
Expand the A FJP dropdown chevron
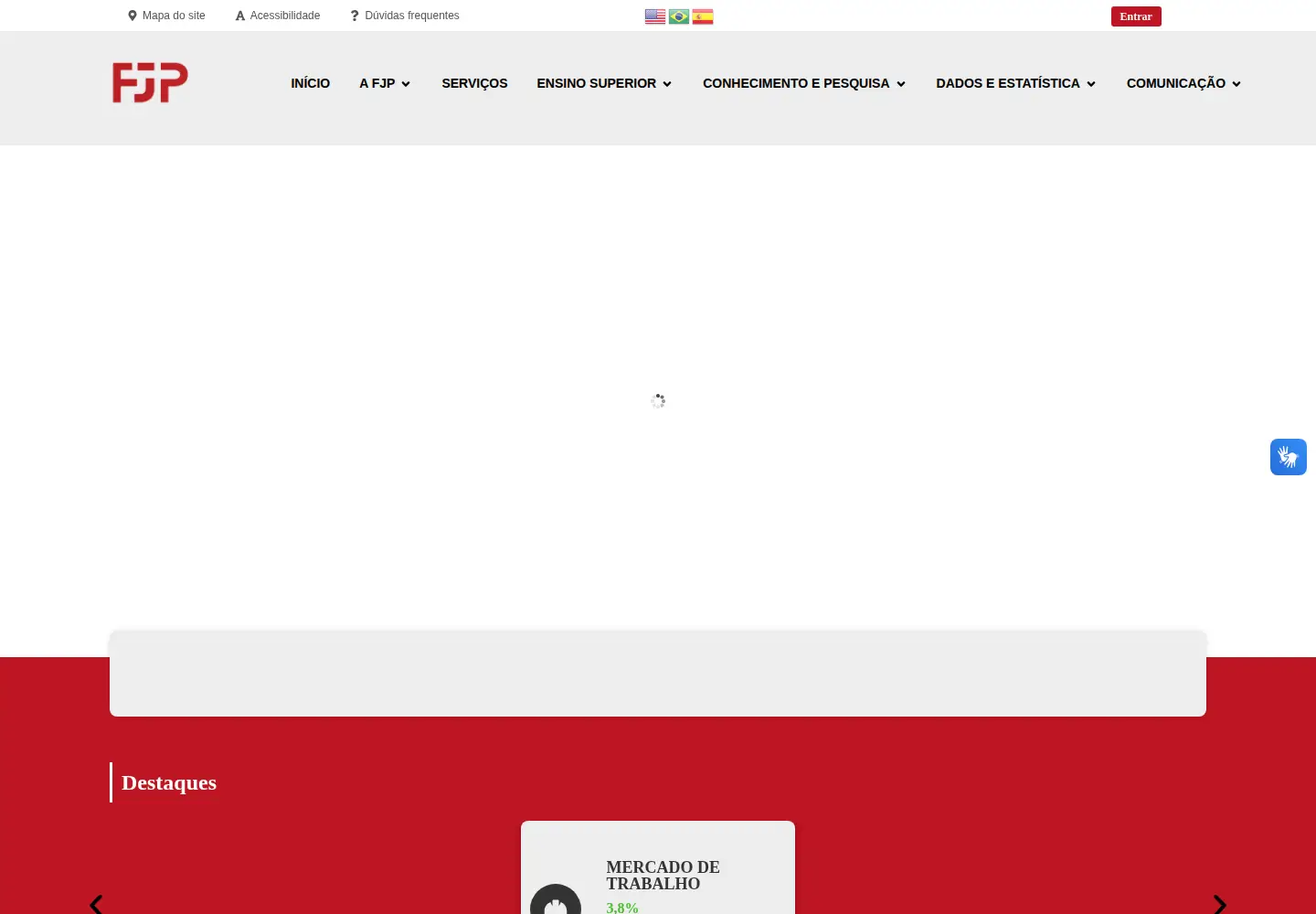(406, 84)
